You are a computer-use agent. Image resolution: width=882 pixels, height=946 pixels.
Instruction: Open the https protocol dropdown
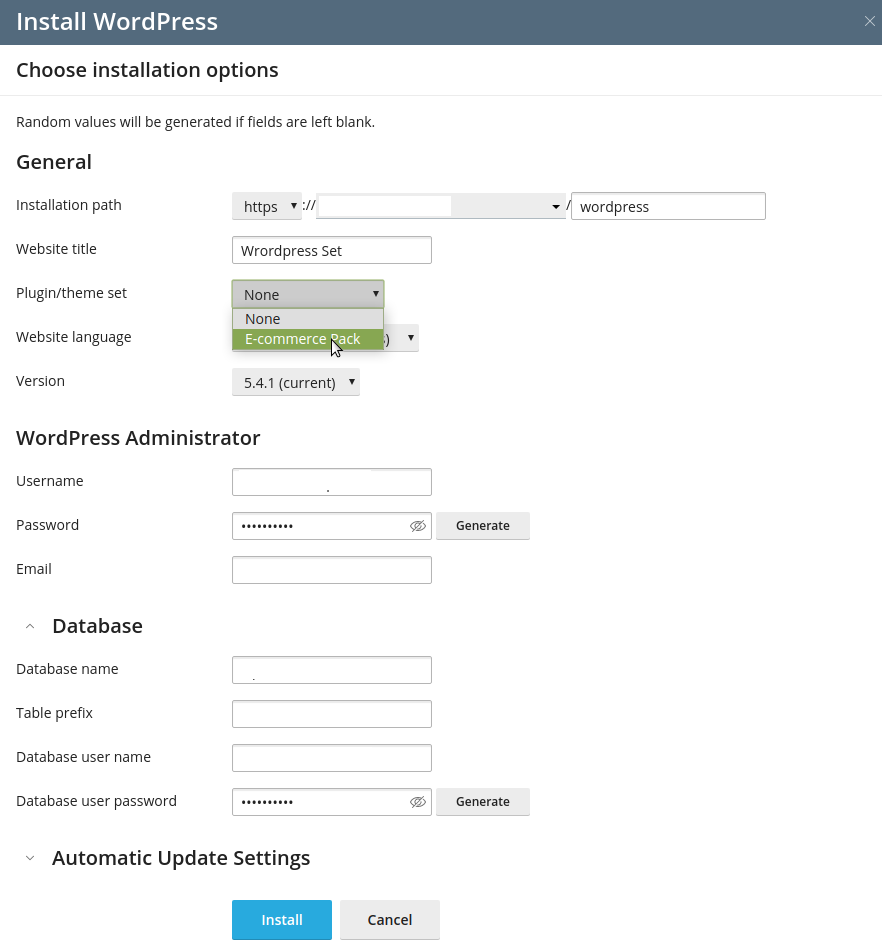coord(266,206)
